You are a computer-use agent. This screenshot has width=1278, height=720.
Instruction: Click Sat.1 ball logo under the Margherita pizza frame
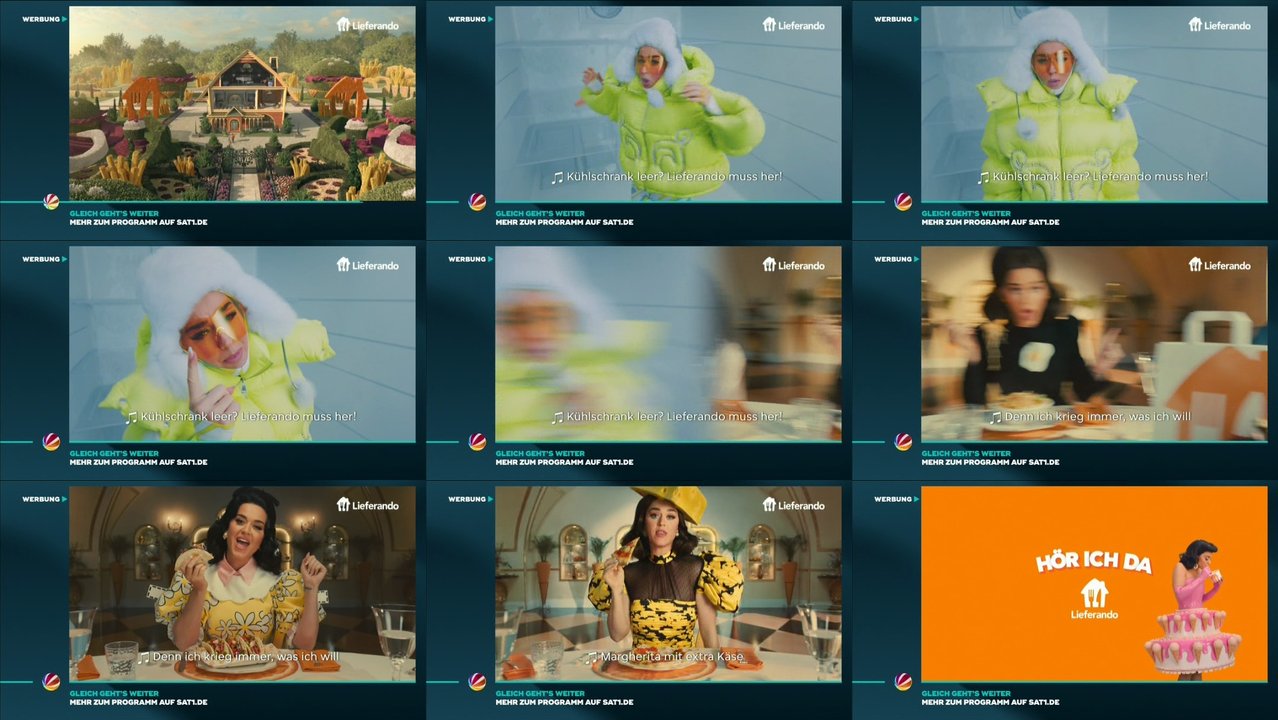point(478,681)
